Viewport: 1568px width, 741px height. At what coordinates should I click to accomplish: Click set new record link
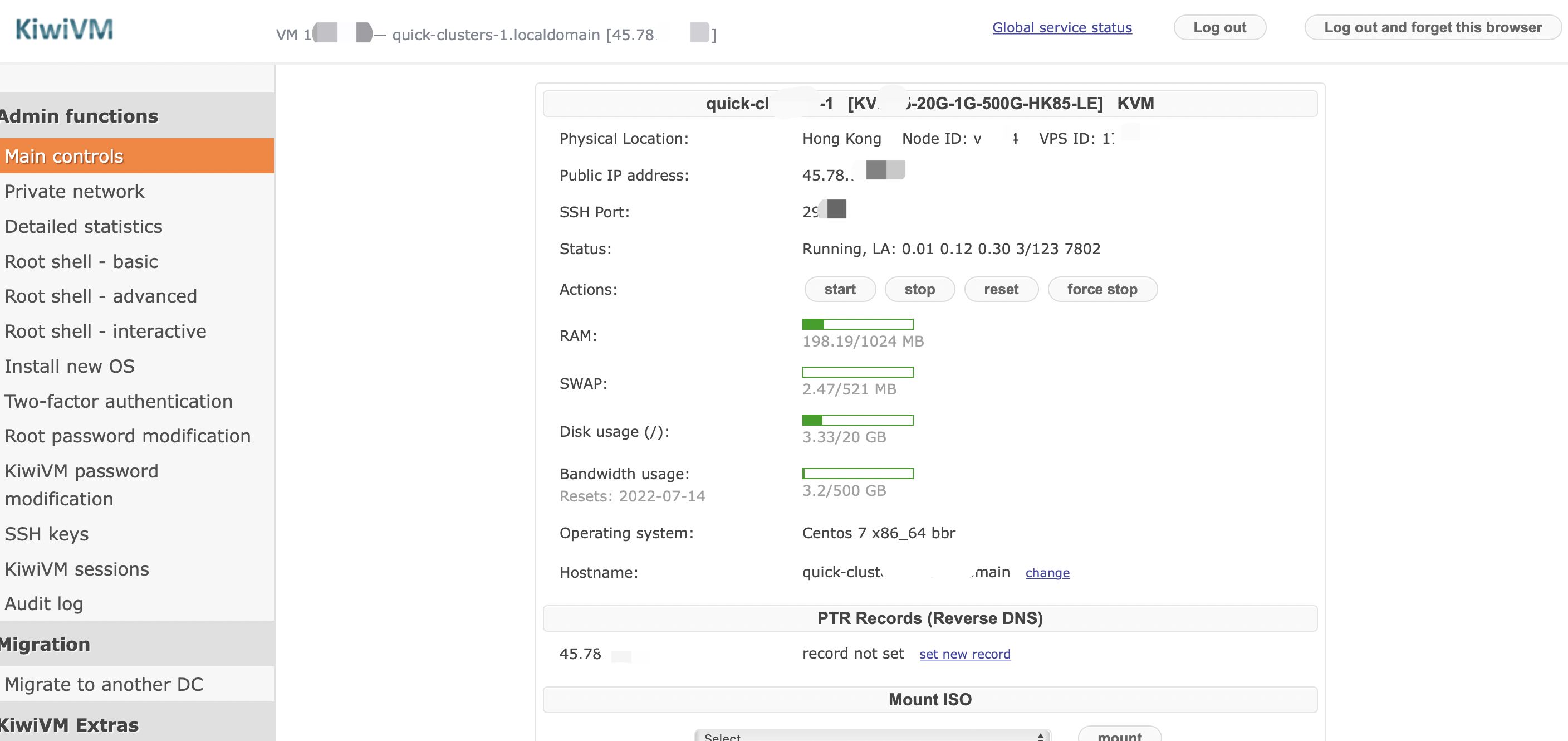click(x=965, y=654)
